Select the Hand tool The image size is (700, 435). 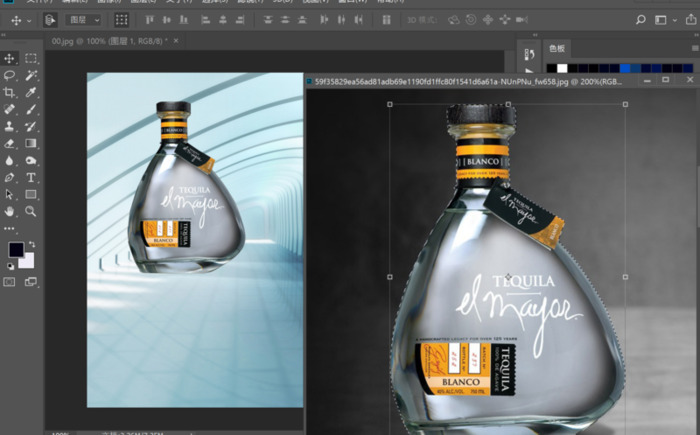(10, 212)
